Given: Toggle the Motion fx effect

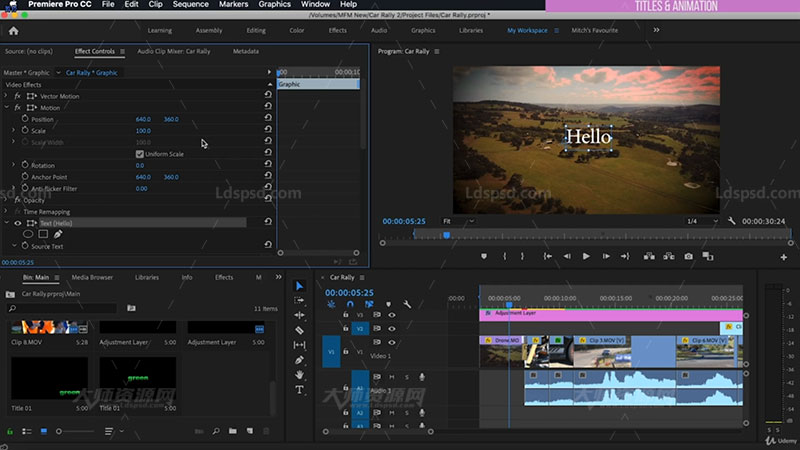Looking at the screenshot, I should [17, 108].
